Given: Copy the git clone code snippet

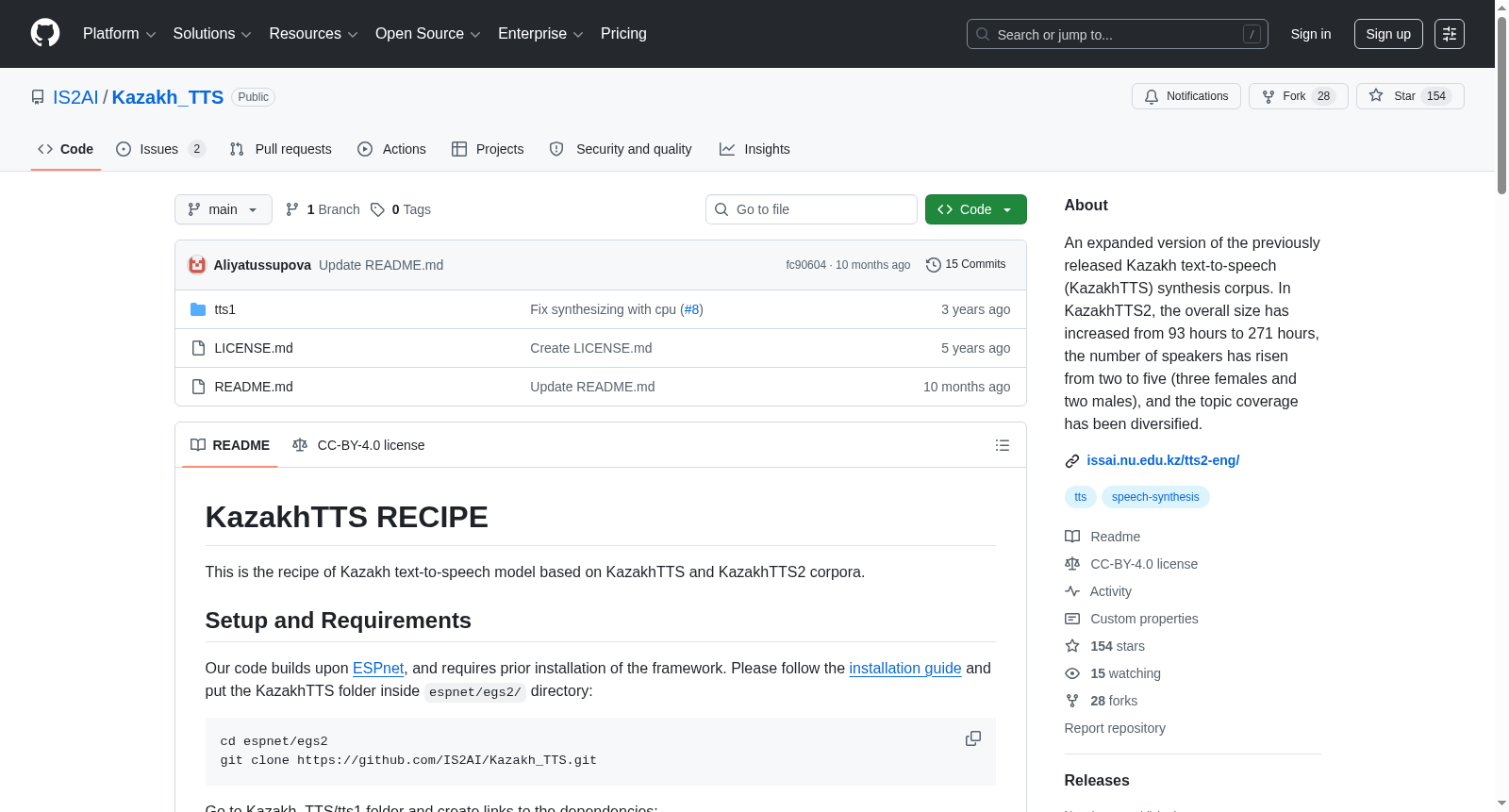Looking at the screenshot, I should click(x=973, y=738).
